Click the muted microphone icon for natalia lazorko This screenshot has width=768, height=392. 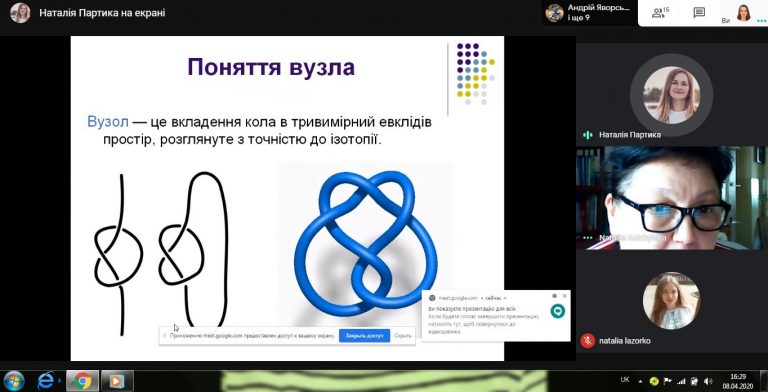click(x=587, y=341)
